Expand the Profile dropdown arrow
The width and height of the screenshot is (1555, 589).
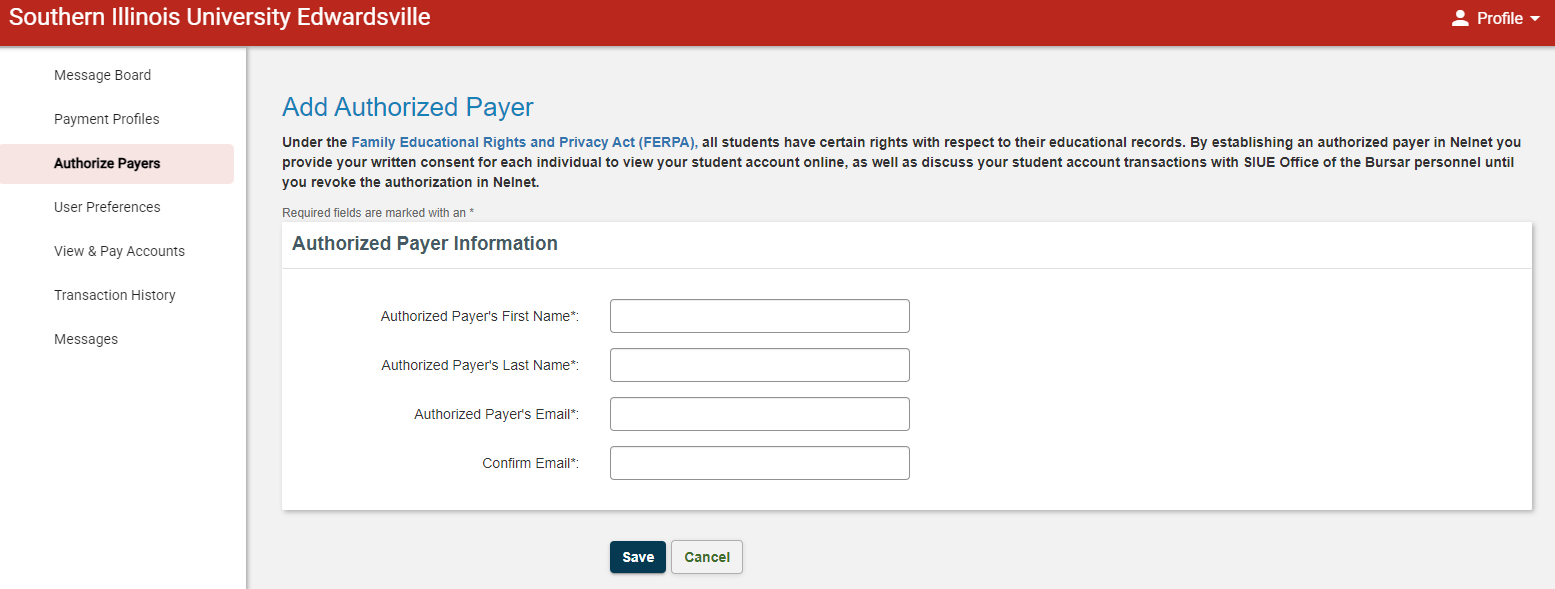[1535, 19]
